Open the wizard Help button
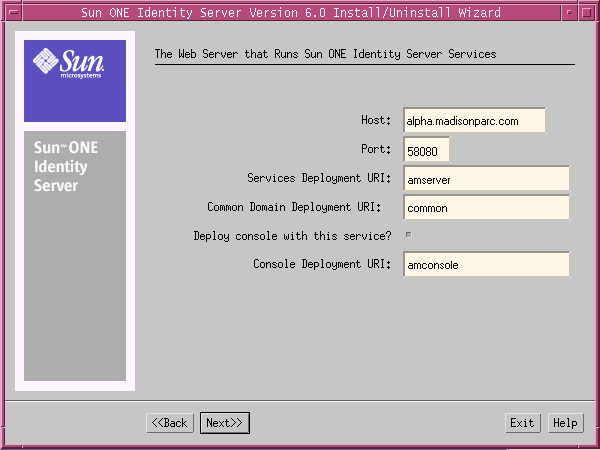Image resolution: width=600 pixels, height=450 pixels. tap(565, 423)
